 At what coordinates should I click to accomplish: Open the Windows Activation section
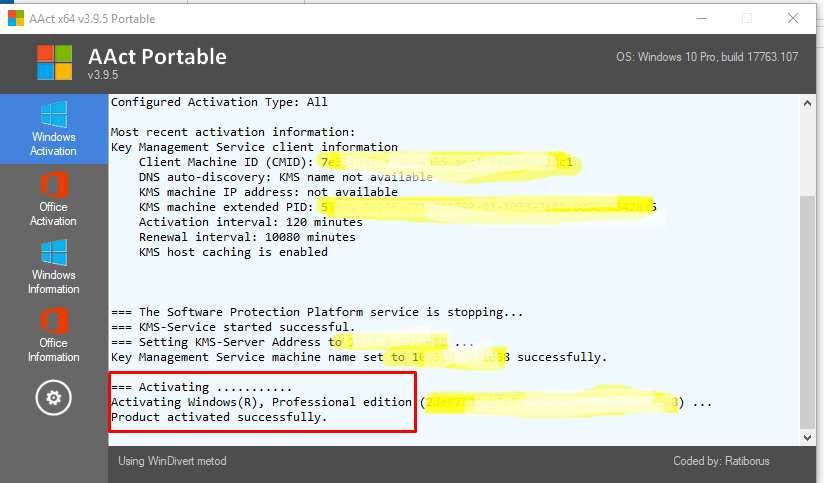pos(54,129)
